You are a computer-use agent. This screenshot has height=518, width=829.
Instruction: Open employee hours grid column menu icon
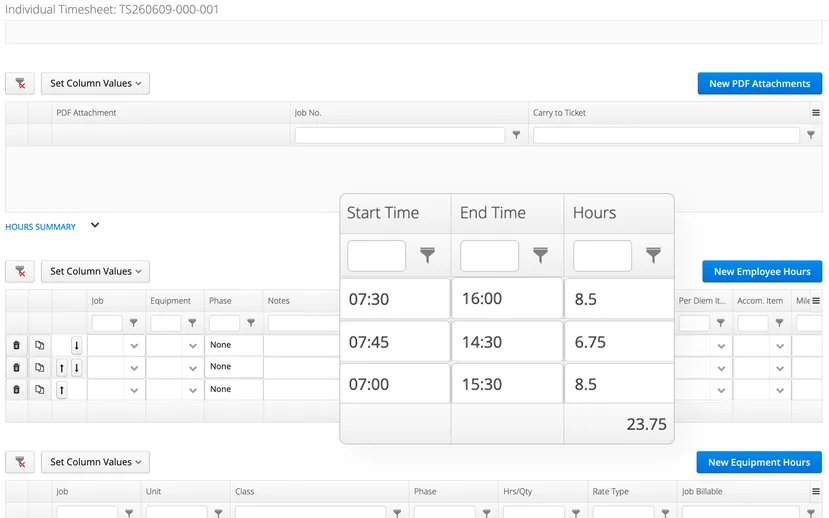[x=816, y=301]
